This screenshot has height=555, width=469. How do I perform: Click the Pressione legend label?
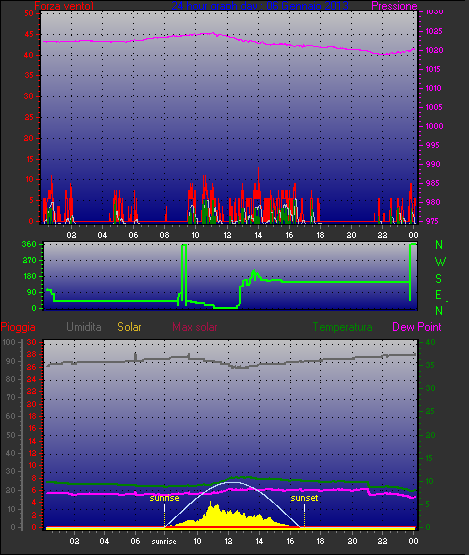(394, 6)
